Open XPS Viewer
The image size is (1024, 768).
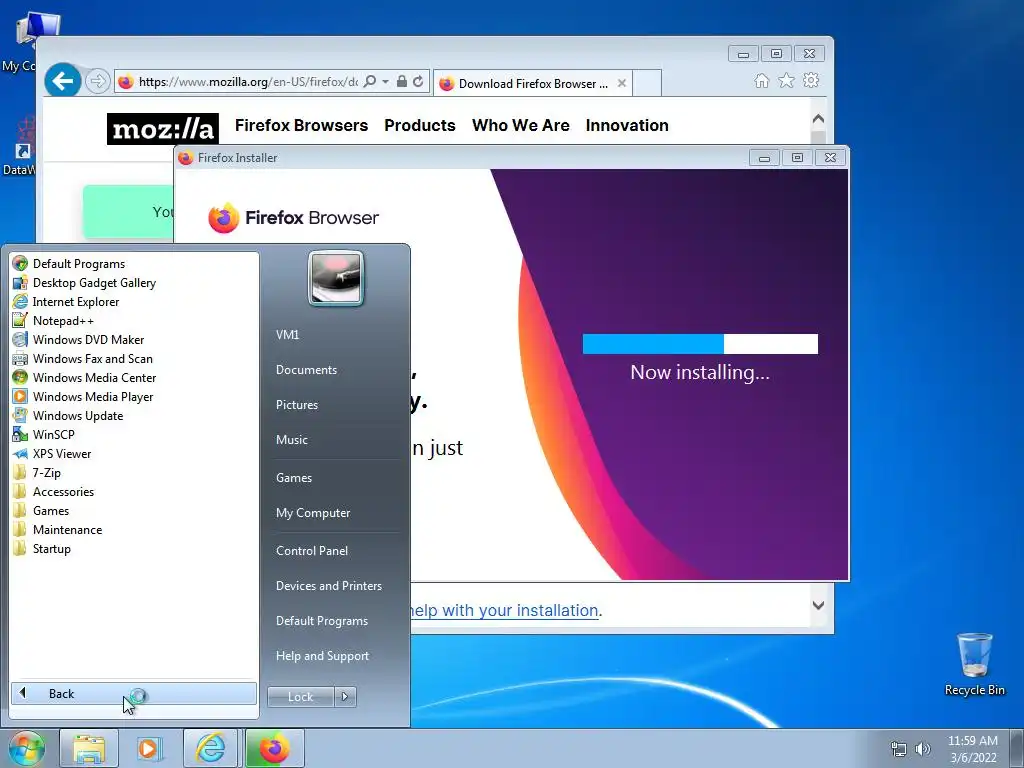coord(52,453)
